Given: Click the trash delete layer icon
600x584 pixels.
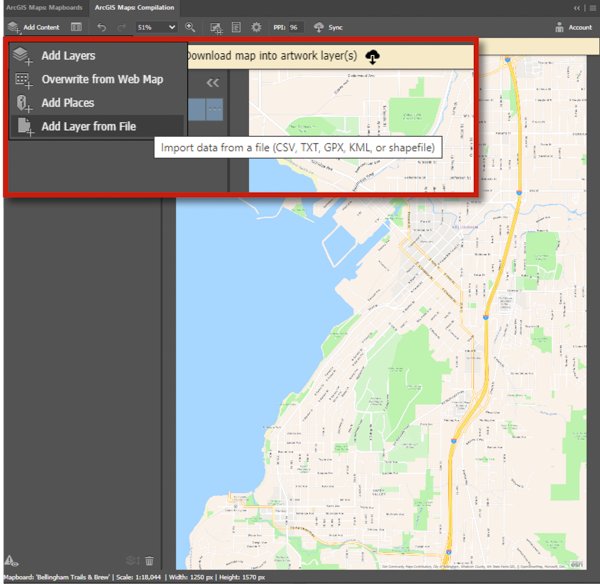Looking at the screenshot, I should pyautogui.click(x=149, y=562).
